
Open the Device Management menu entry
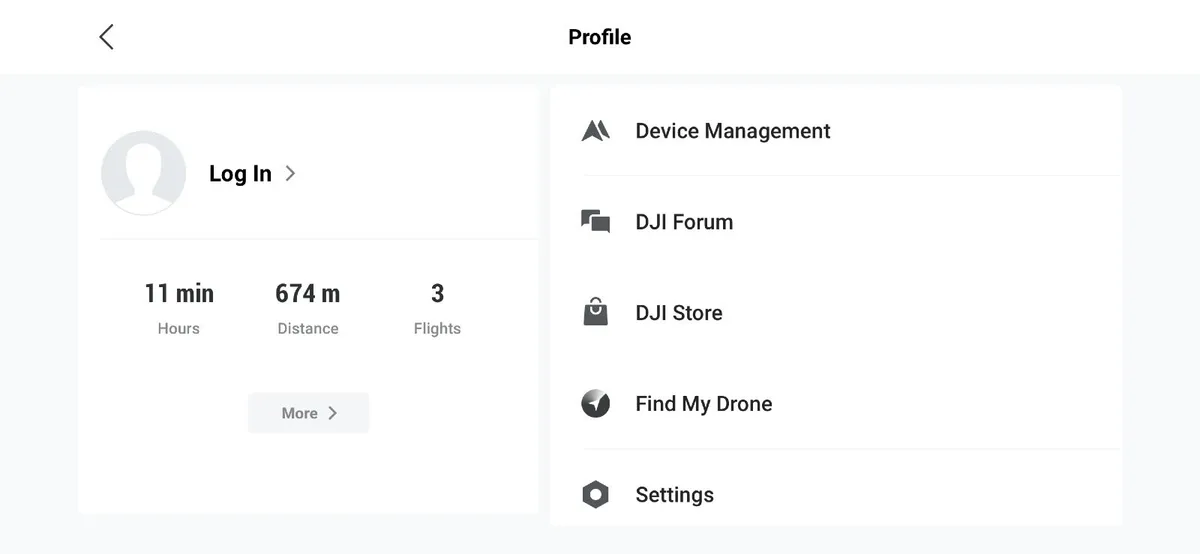[733, 131]
